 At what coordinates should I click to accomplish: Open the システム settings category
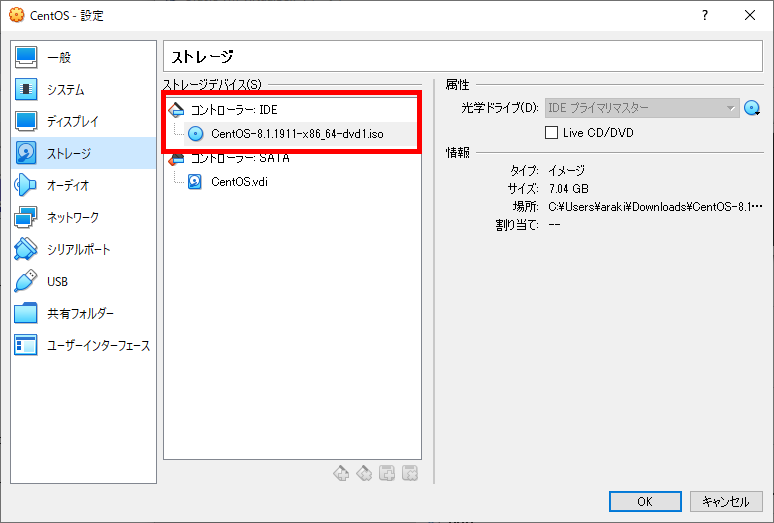[x=83, y=89]
